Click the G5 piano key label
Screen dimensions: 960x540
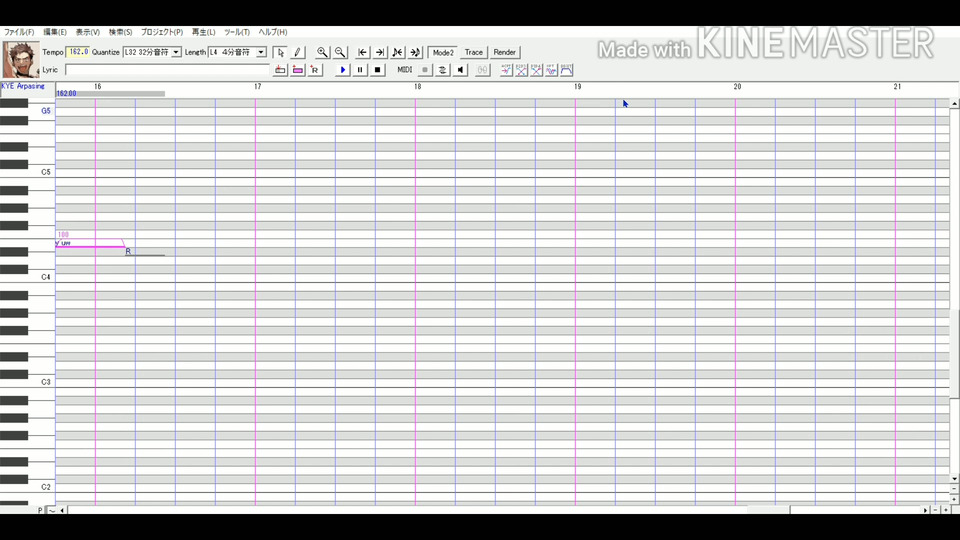pos(46,111)
